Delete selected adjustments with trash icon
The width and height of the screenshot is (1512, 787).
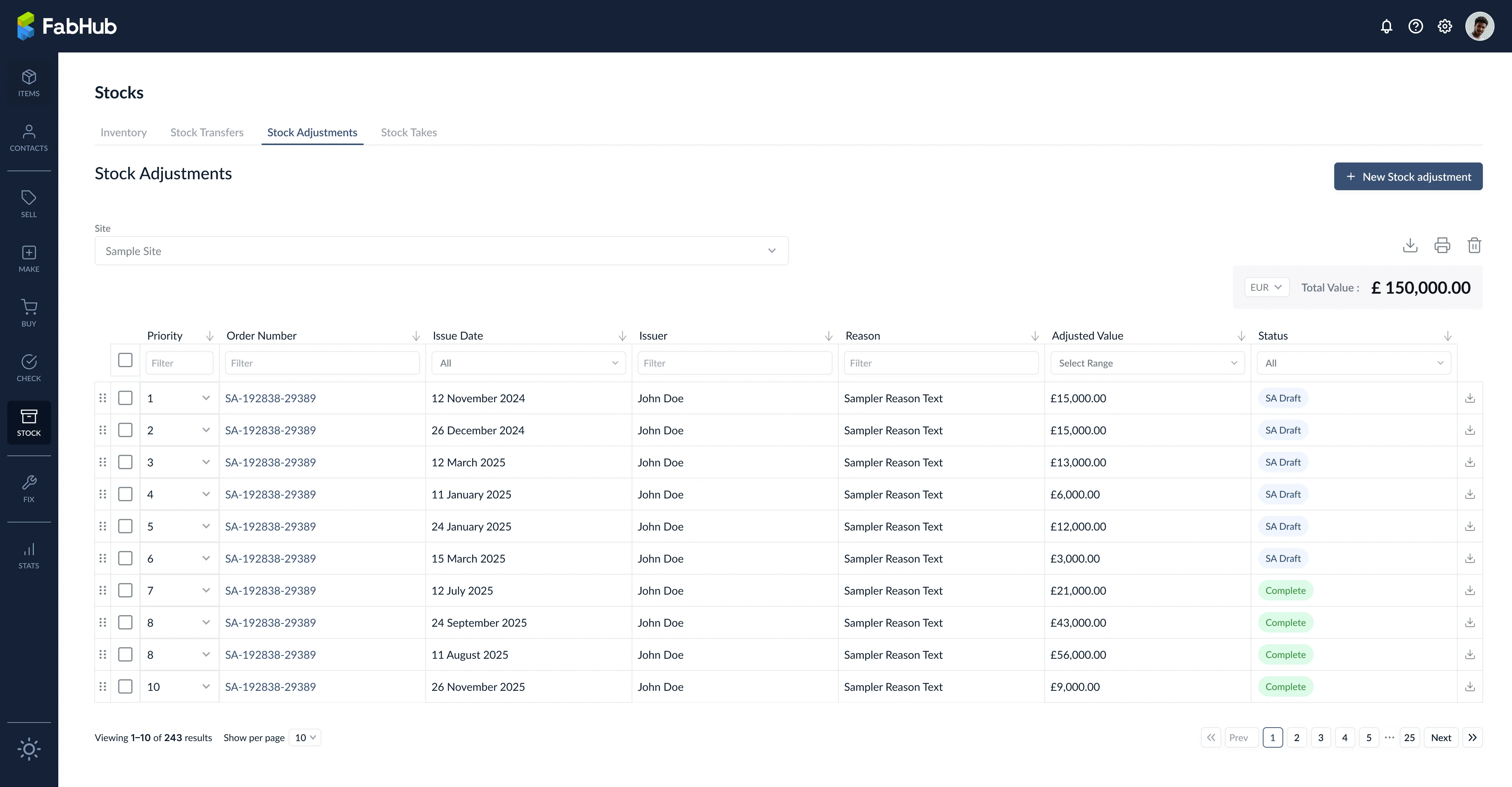coord(1474,245)
